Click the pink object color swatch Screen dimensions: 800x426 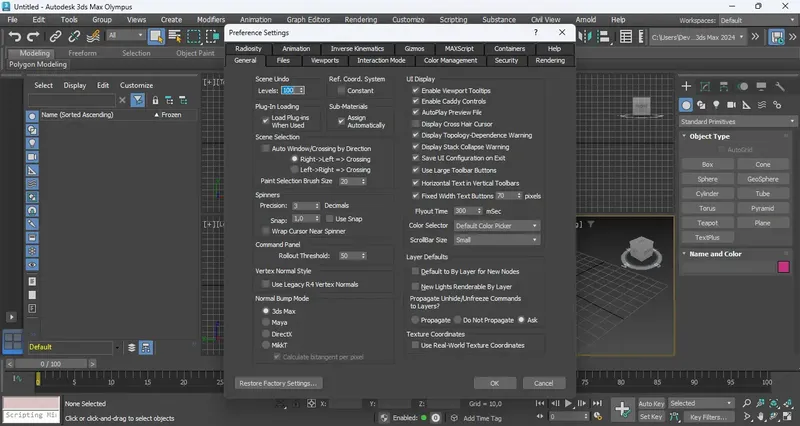click(x=784, y=267)
